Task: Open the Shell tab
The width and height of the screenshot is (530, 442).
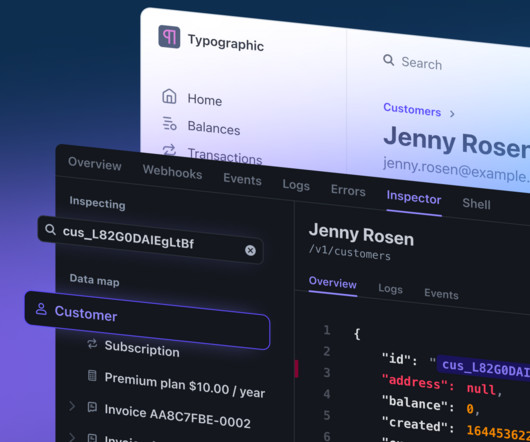Action: point(476,203)
